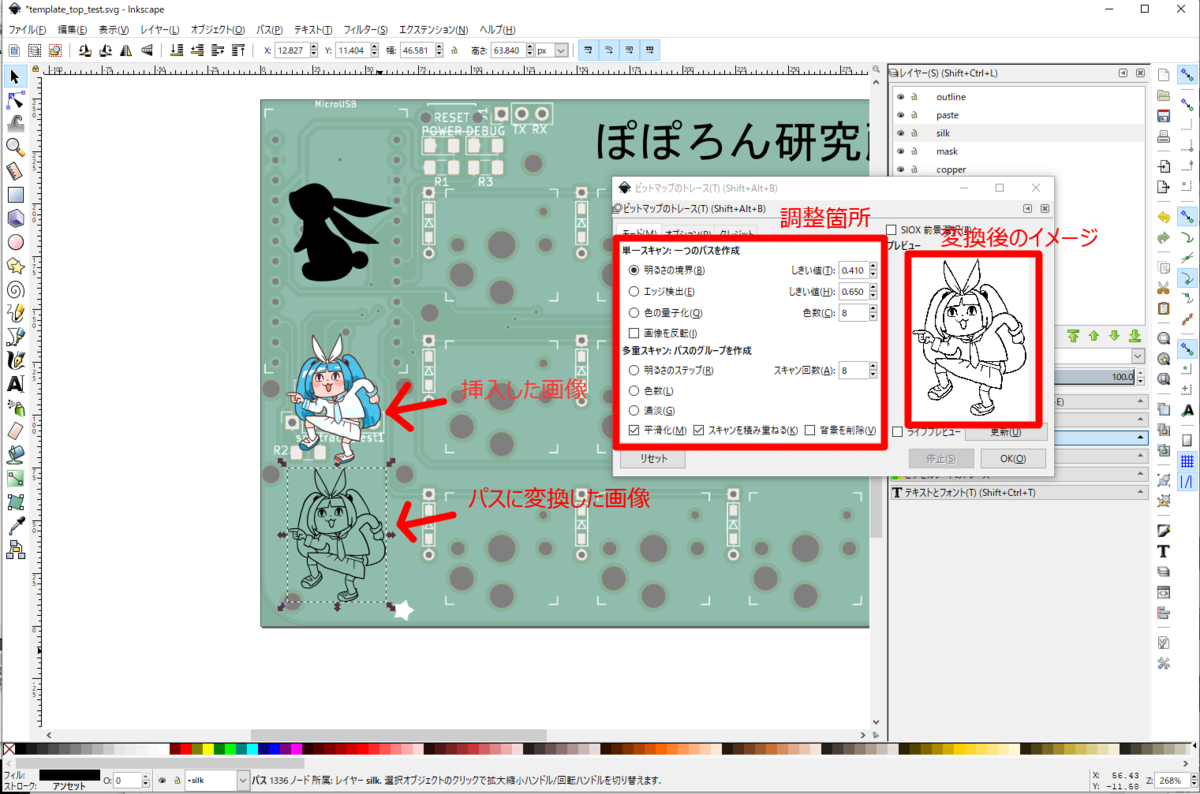Pick a red swatch from the bottom palette
The image size is (1200, 794).
[x=187, y=748]
